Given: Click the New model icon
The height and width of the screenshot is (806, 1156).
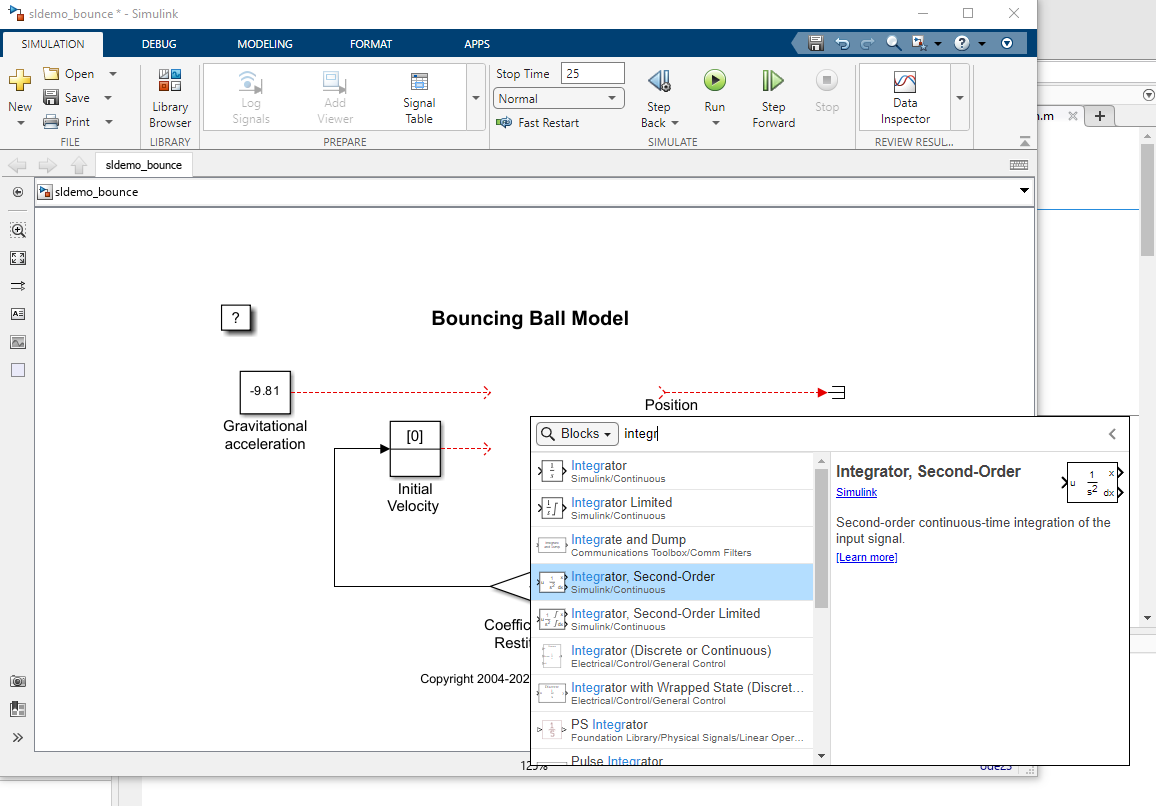Looking at the screenshot, I should tap(20, 80).
